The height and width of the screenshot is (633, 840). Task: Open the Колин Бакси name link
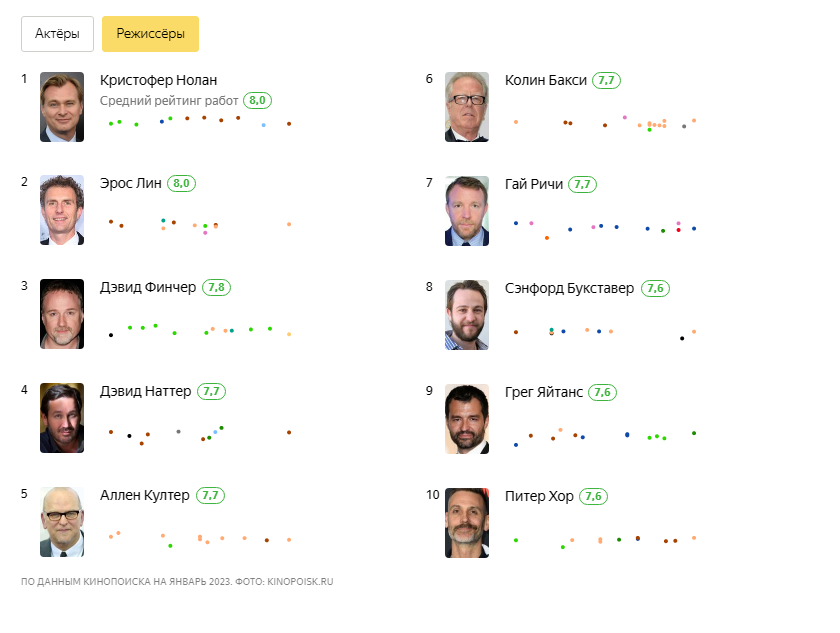click(546, 80)
